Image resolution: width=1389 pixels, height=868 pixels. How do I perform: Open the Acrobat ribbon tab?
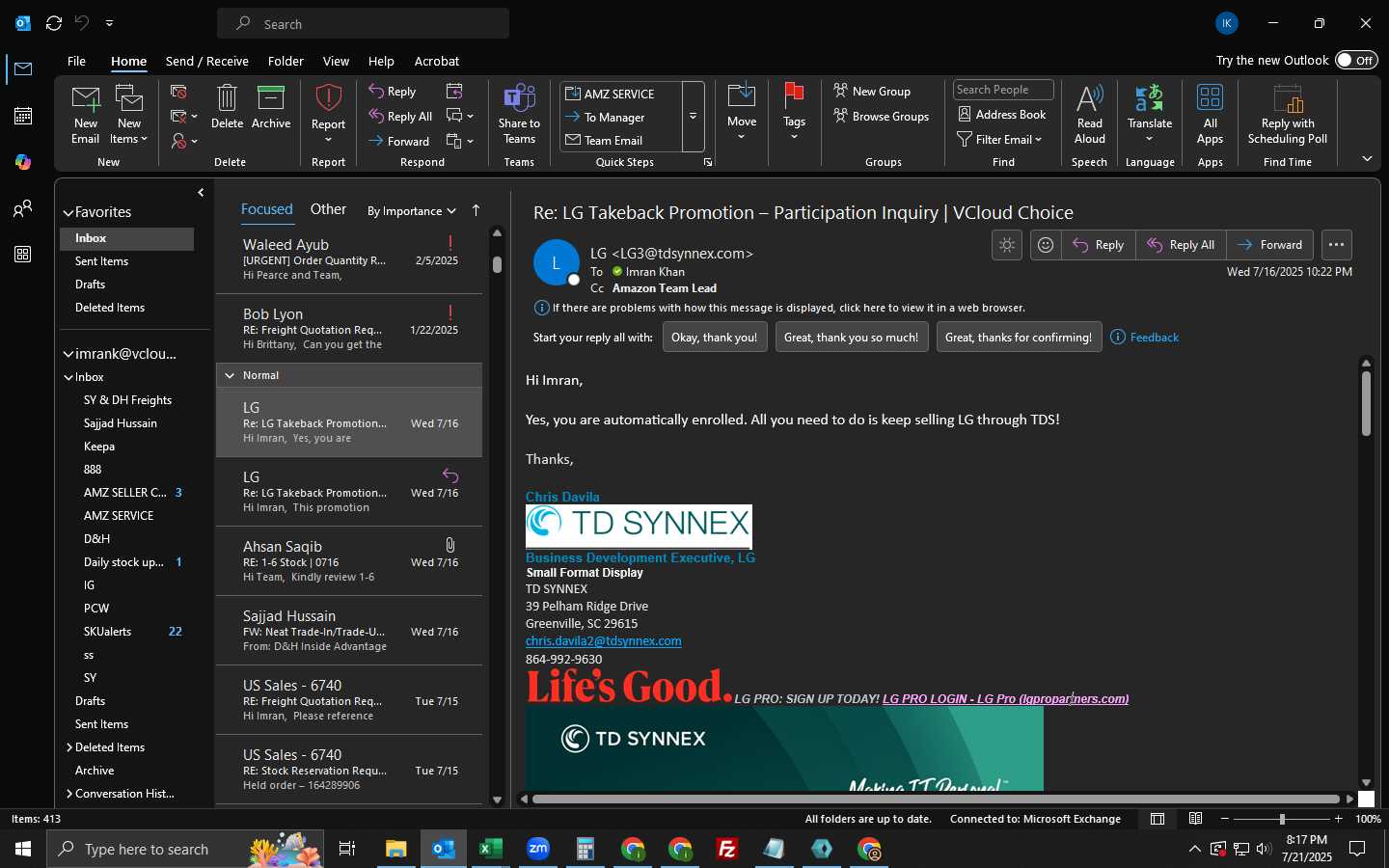pyautogui.click(x=437, y=61)
